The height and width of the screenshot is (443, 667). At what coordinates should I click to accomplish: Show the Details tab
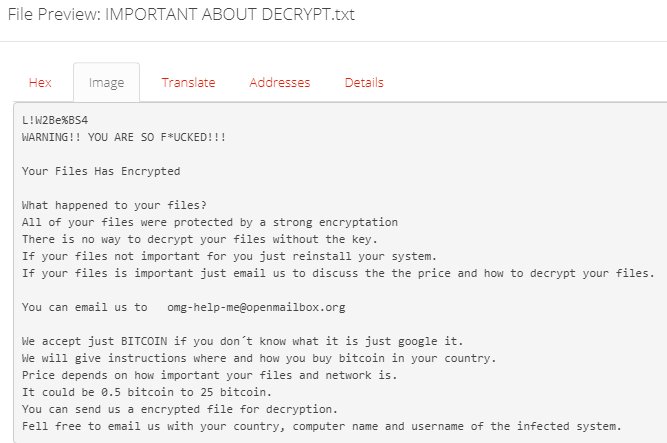(x=364, y=83)
